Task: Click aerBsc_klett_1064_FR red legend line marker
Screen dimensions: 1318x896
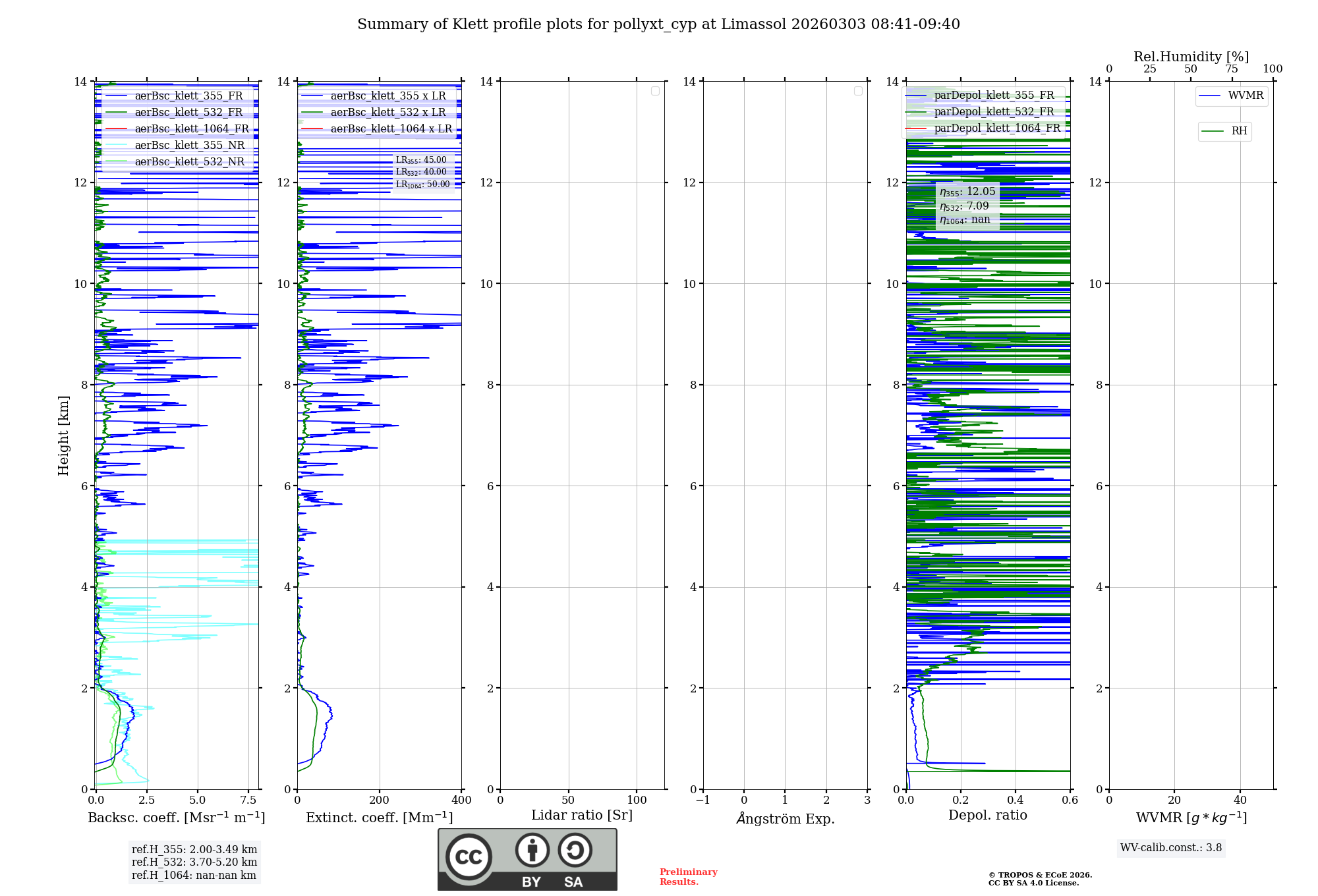Action: click(116, 129)
